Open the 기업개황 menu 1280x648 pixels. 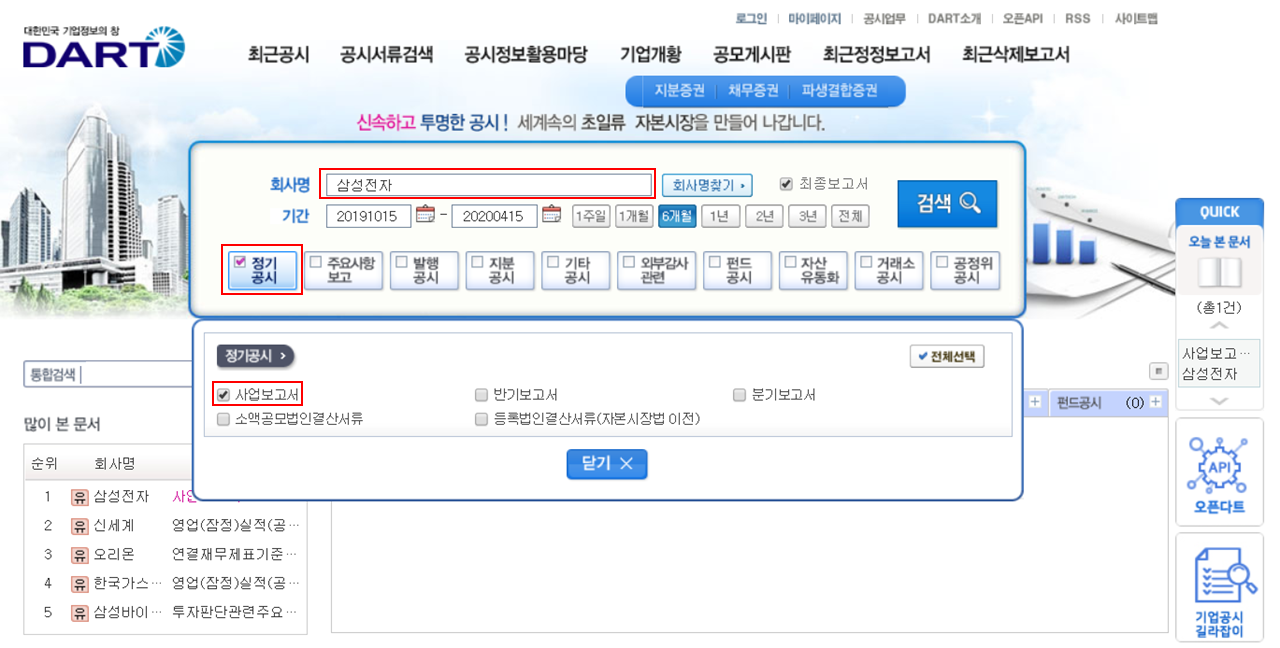(651, 55)
